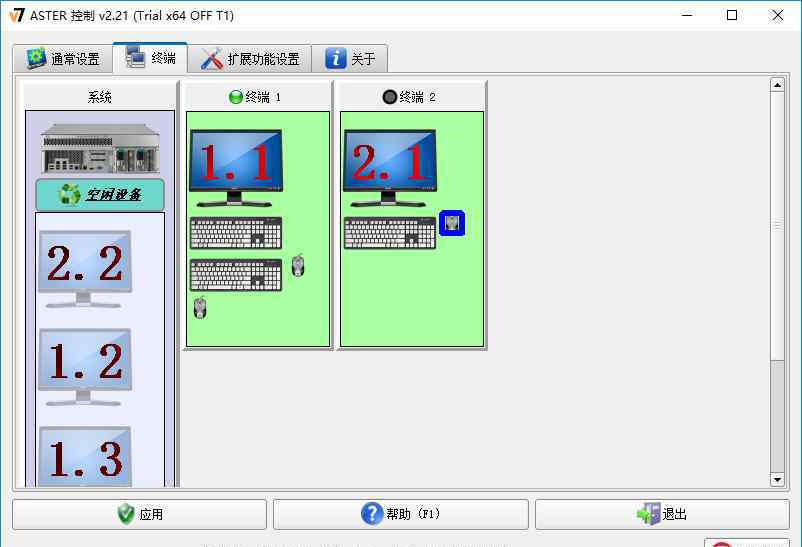Open the 关于 tab
This screenshot has height=547, width=802.
tap(350, 59)
